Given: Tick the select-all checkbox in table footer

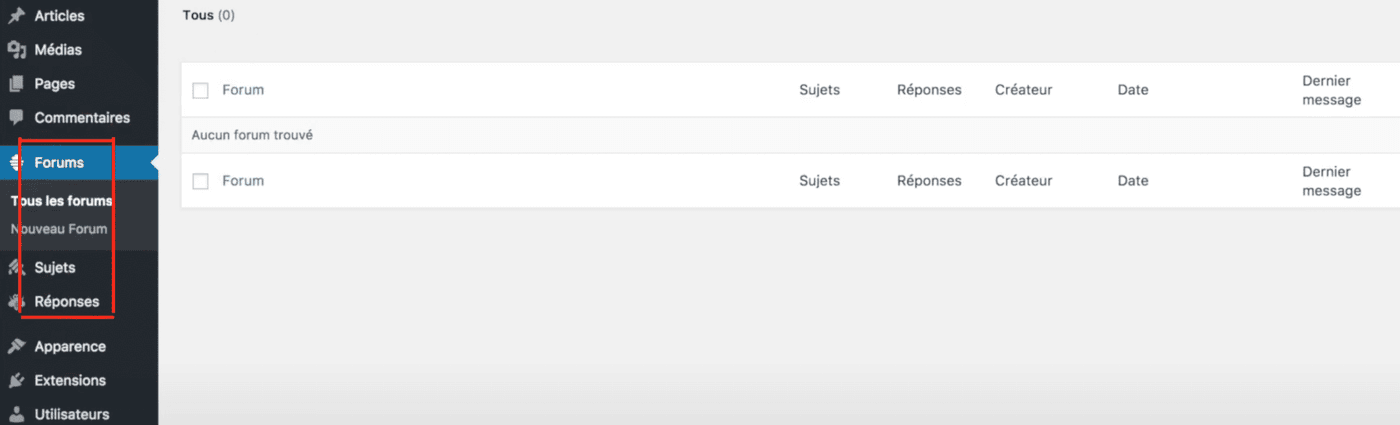Looking at the screenshot, I should click(200, 181).
